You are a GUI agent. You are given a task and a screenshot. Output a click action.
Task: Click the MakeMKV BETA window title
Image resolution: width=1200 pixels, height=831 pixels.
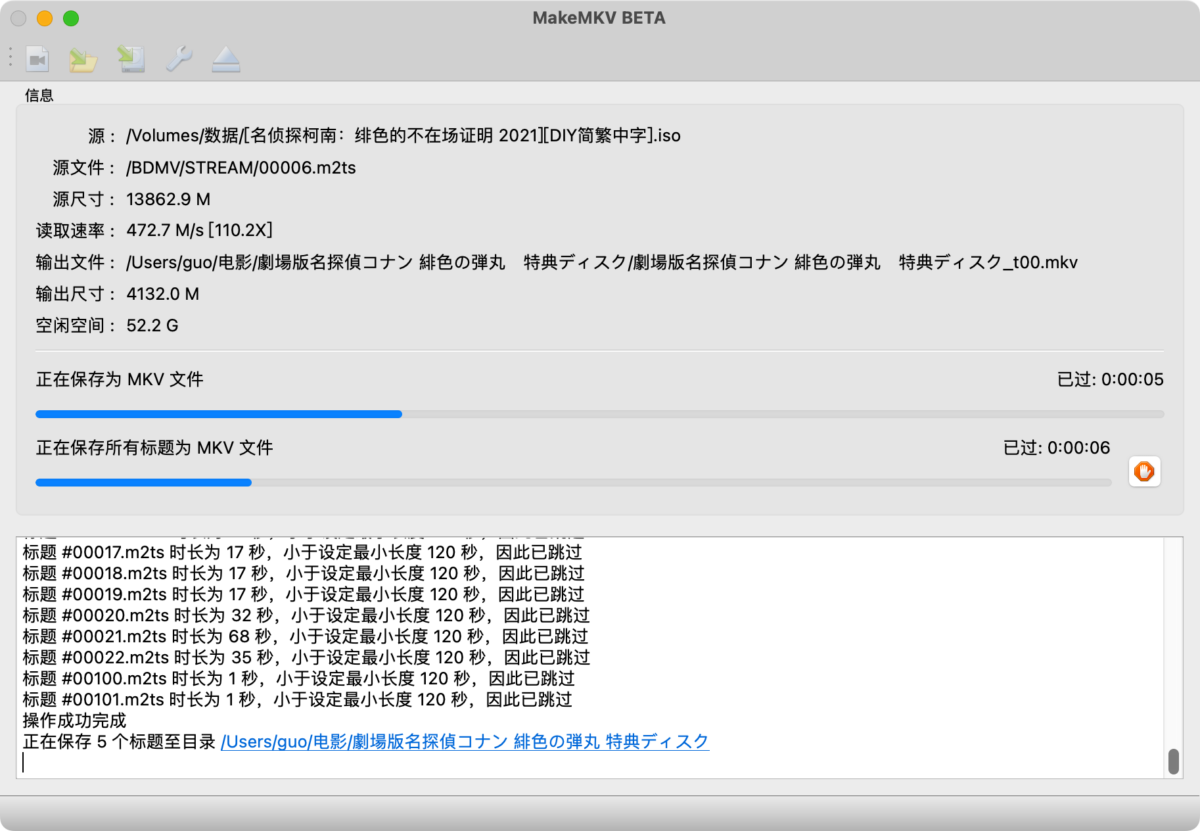[x=600, y=18]
